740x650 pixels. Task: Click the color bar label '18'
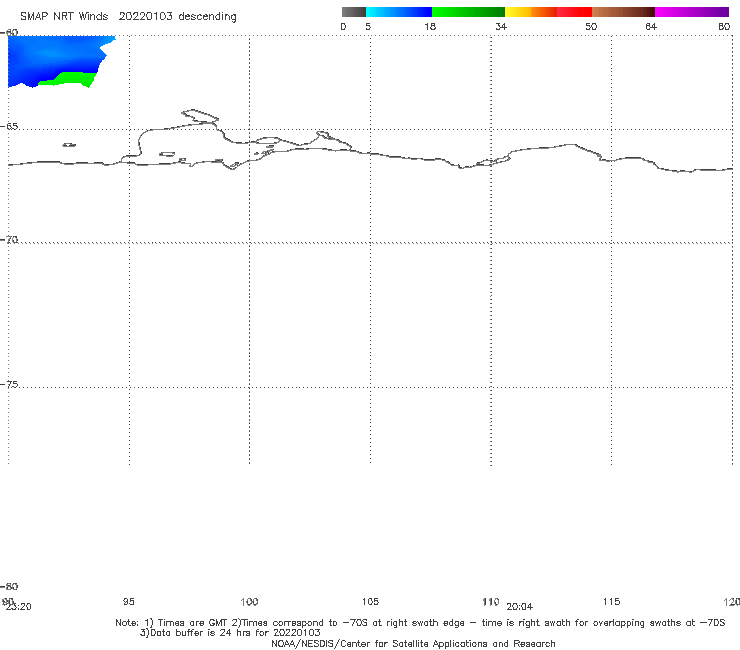(430, 26)
